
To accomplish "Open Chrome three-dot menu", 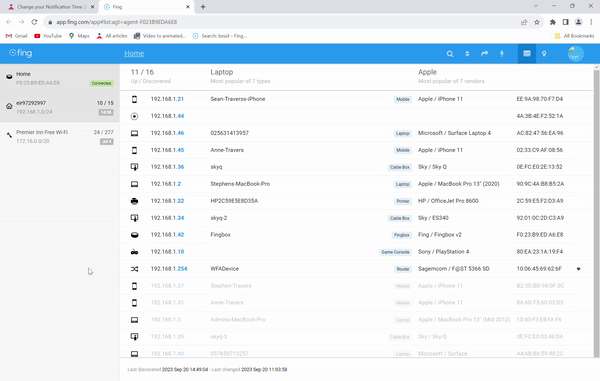I will (591, 22).
